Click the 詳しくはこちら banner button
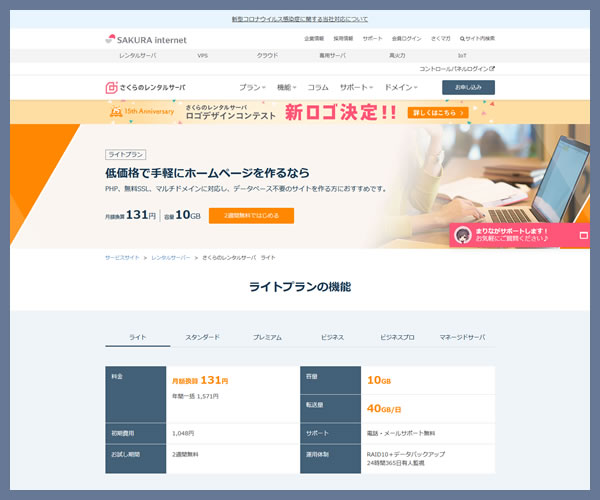600x500 pixels. [438, 113]
